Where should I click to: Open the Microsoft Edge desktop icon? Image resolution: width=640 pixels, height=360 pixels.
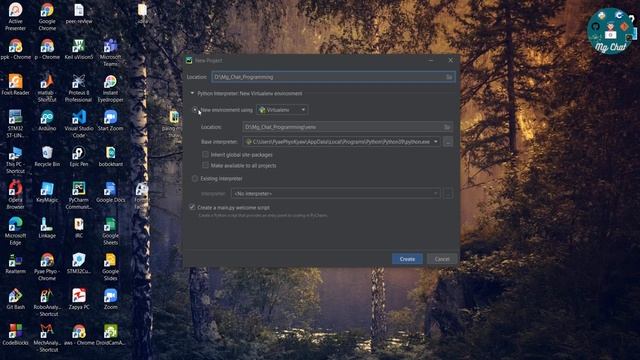pos(16,231)
